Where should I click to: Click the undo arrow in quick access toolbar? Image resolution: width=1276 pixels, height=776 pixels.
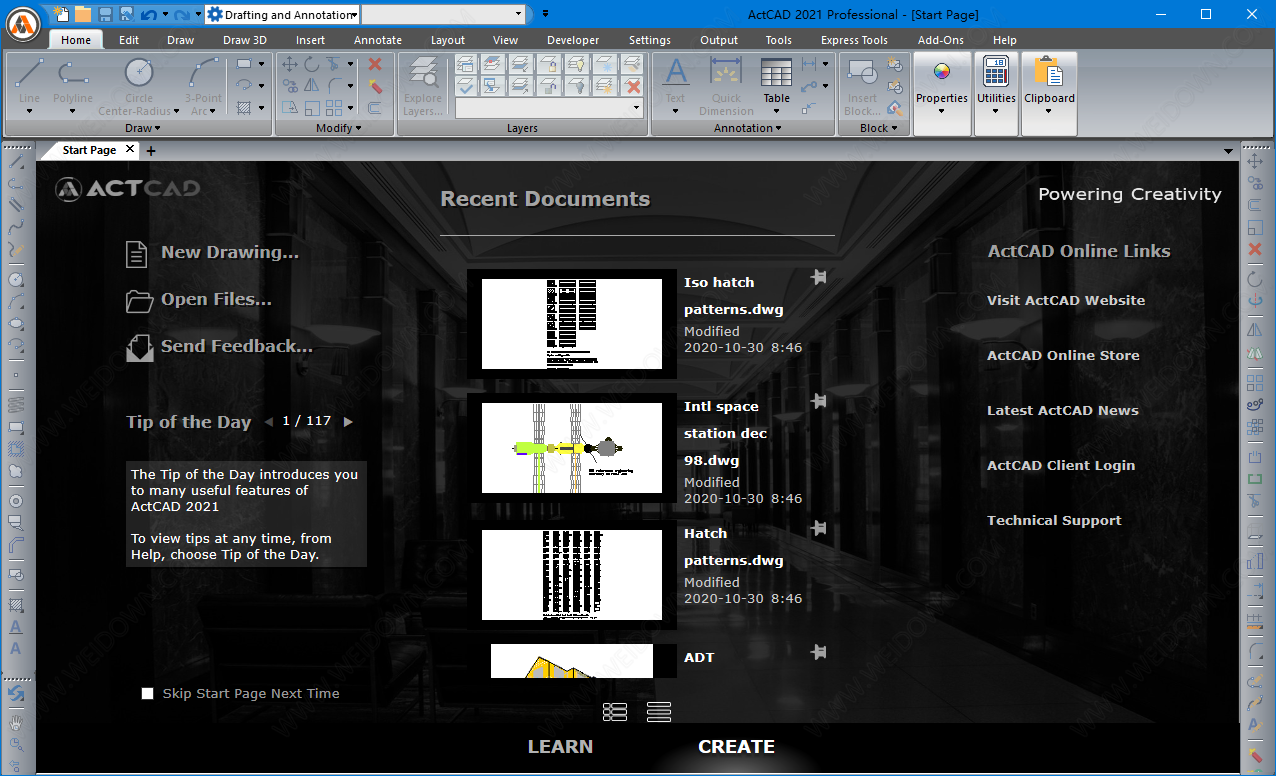148,14
